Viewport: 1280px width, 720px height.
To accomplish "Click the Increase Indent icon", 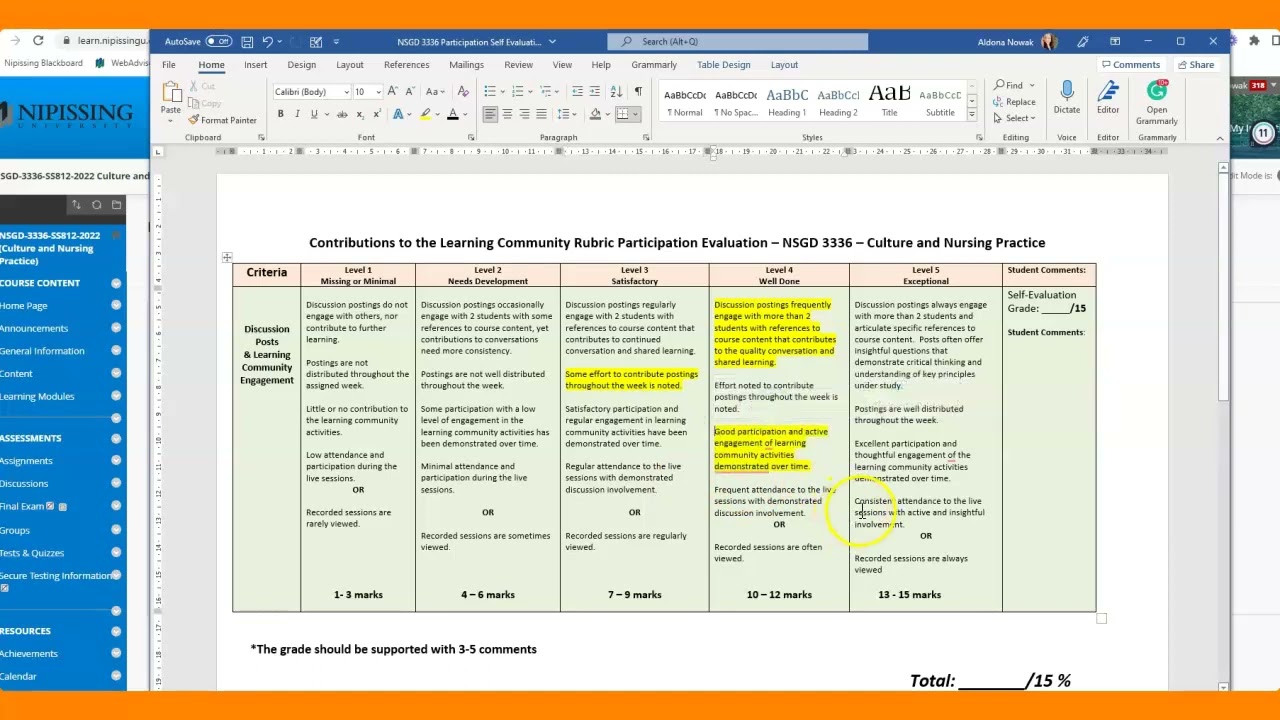I will (x=594, y=92).
